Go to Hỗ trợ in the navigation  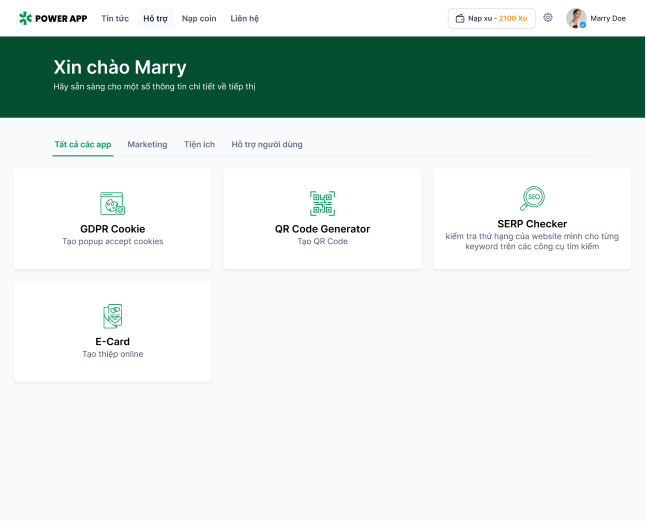coord(155,18)
